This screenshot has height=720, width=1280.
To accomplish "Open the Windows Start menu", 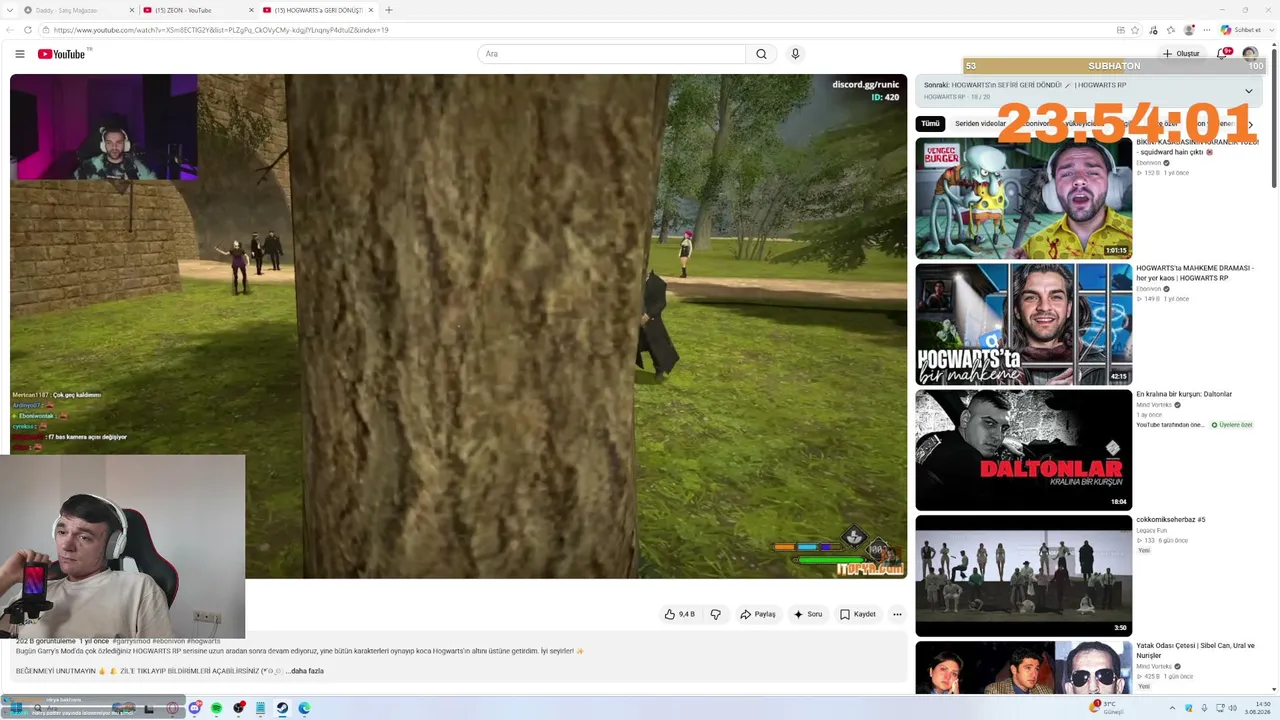I will (x=16, y=708).
